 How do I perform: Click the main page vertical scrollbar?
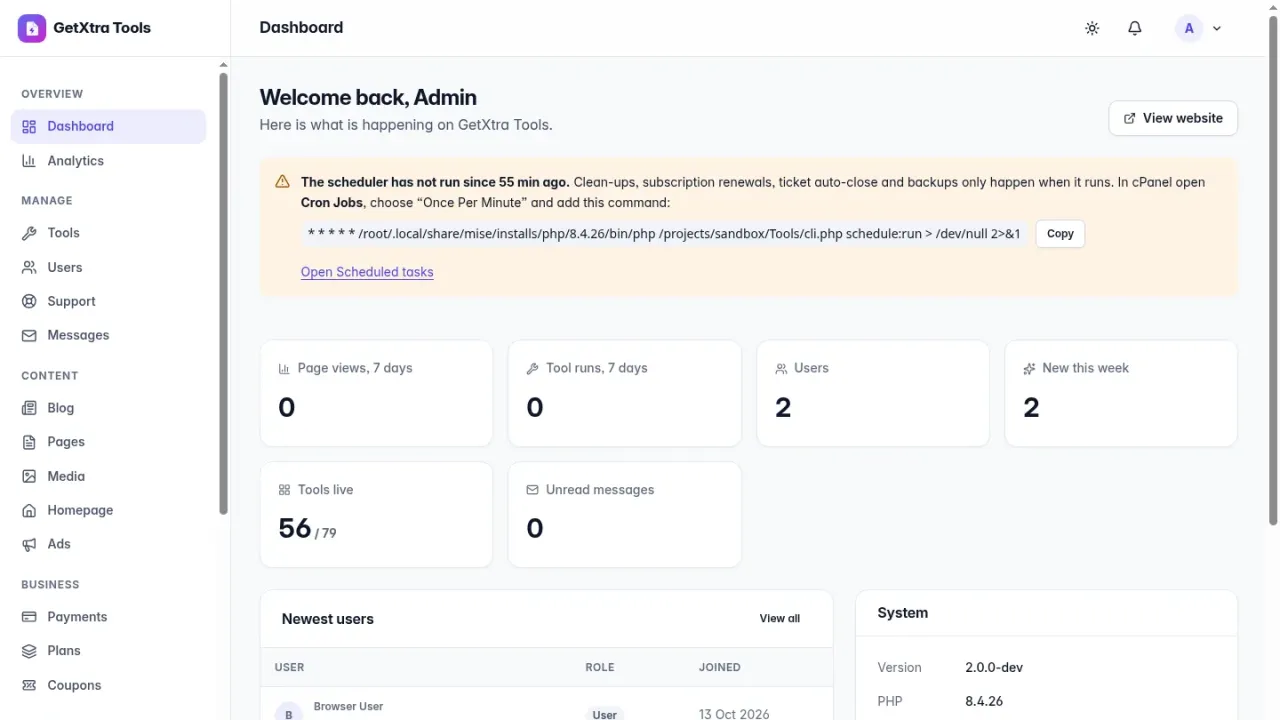[x=1273, y=270]
